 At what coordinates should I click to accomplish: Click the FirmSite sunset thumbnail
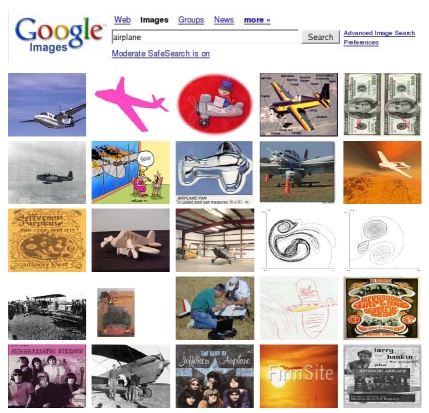(299, 376)
